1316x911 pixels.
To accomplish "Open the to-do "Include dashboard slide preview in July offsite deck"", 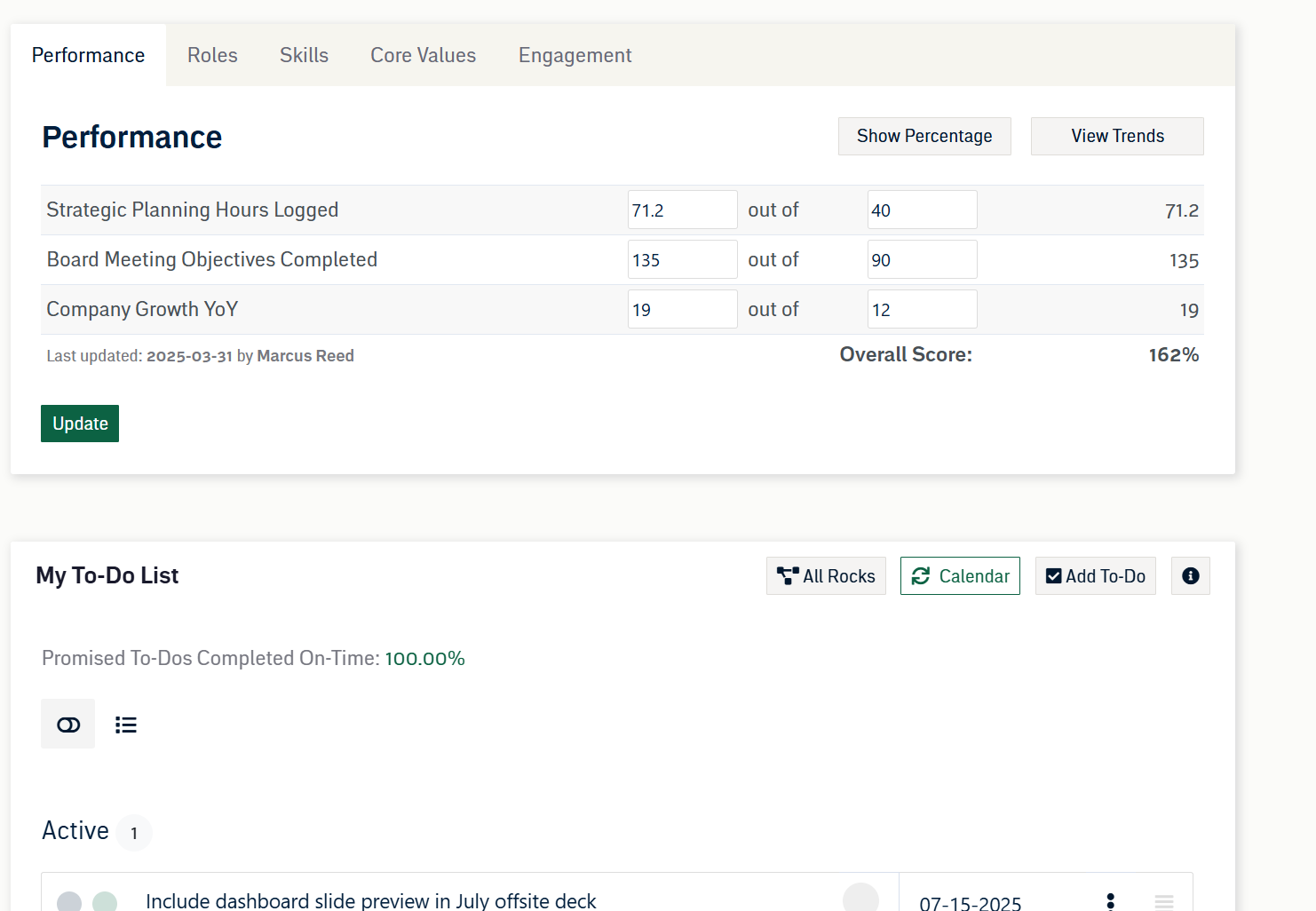I will click(x=371, y=900).
